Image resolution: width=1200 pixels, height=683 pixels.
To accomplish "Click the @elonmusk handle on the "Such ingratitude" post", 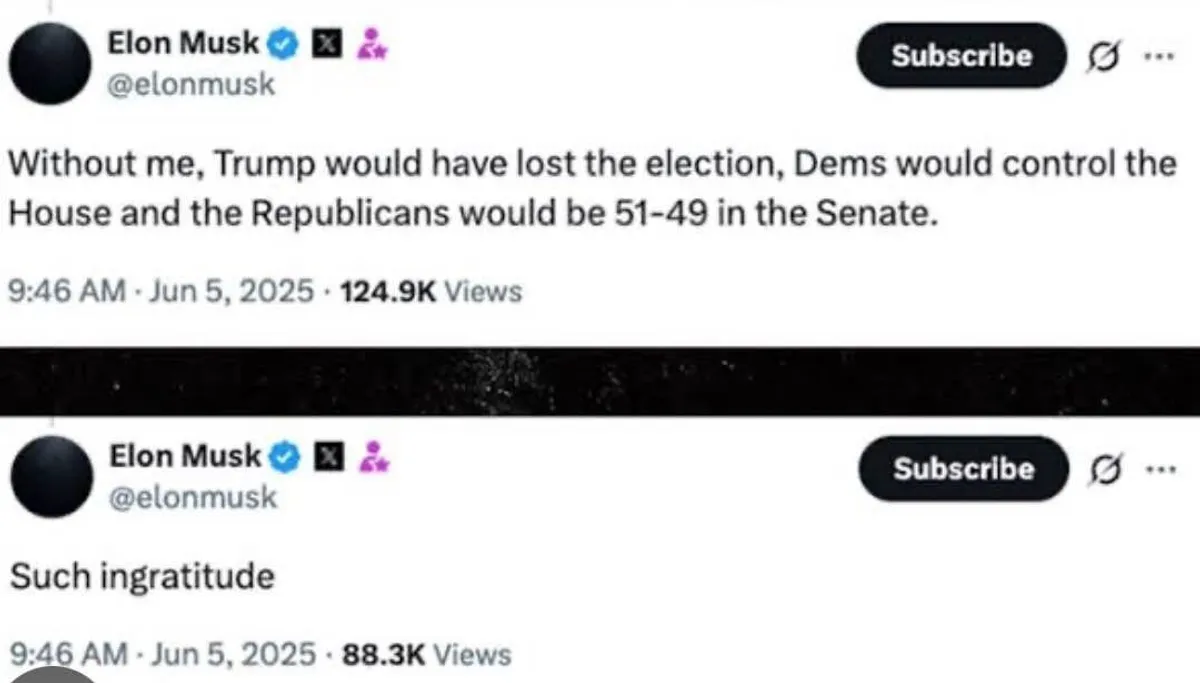I will click(192, 497).
